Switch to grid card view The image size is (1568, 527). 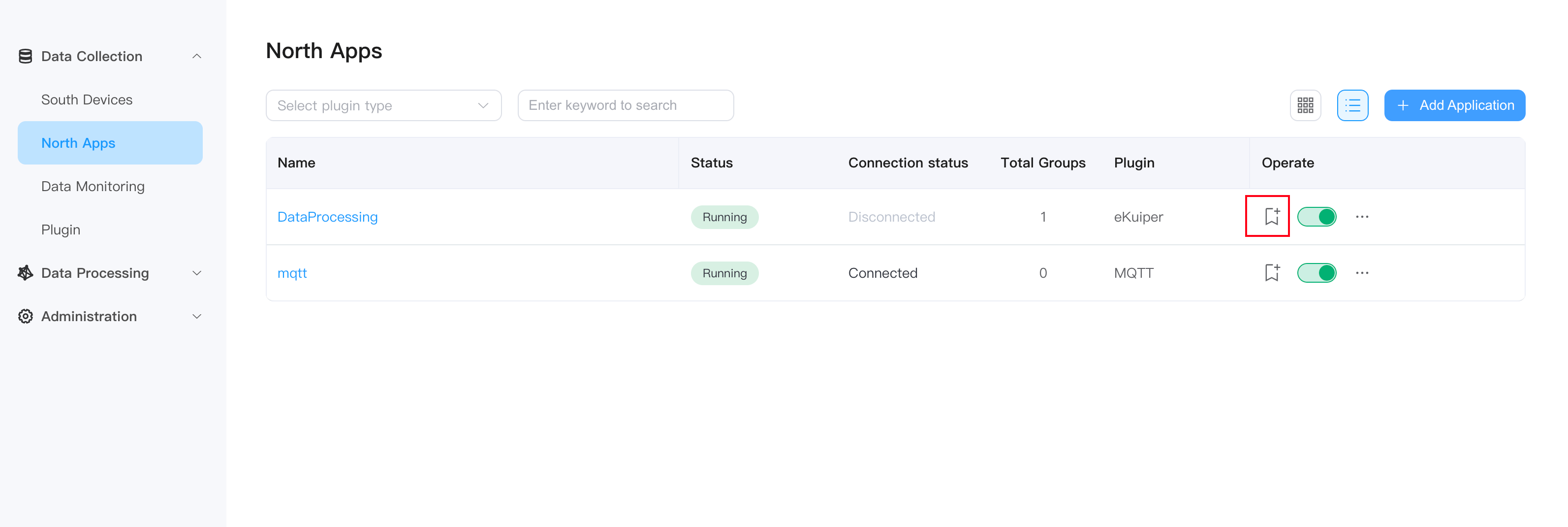(1304, 105)
